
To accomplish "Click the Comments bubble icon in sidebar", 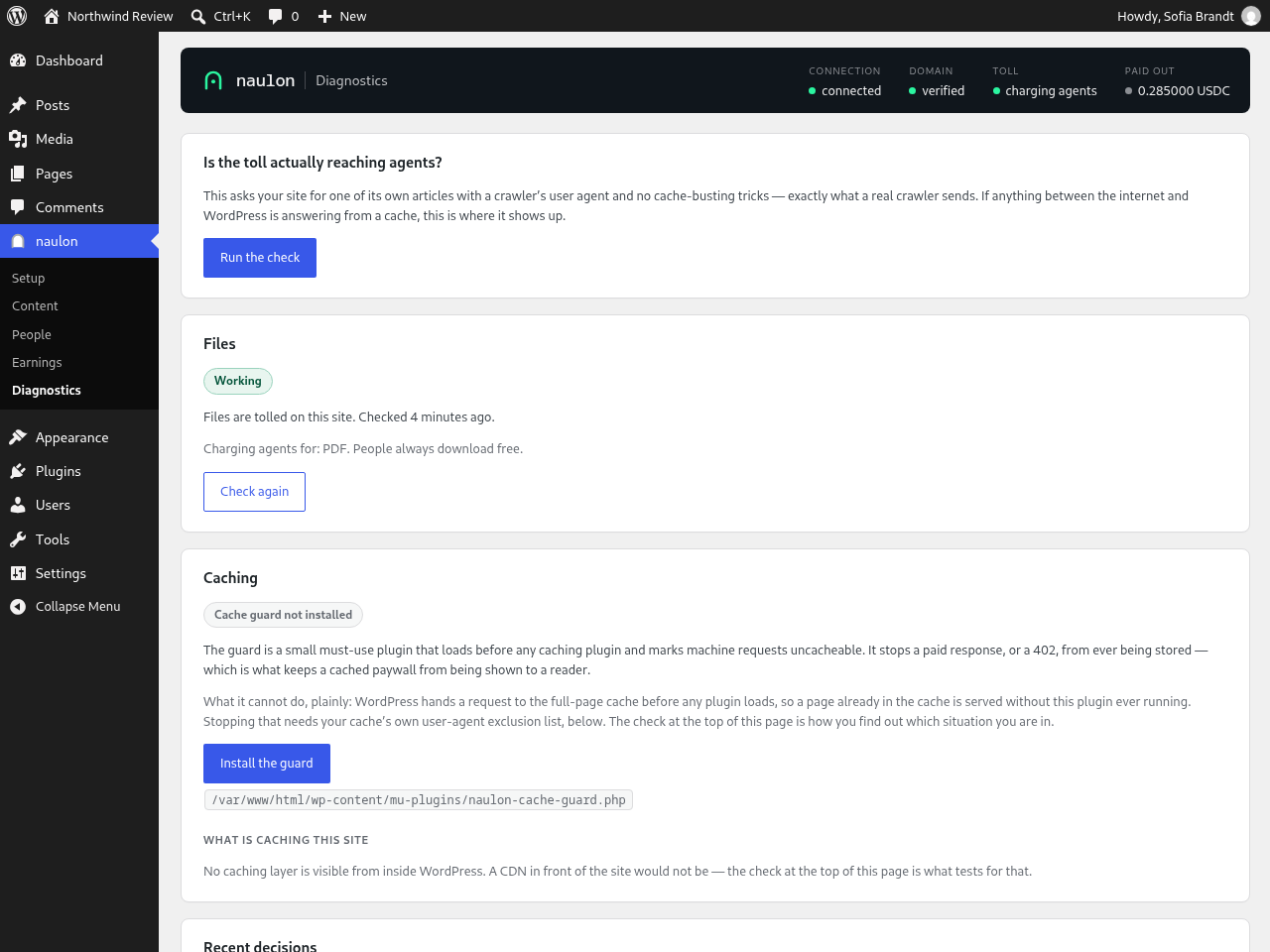I will coord(18,207).
